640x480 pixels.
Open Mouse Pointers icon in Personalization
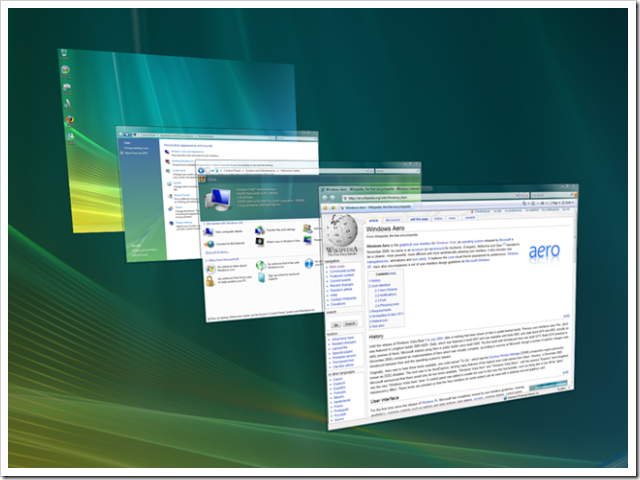point(170,196)
